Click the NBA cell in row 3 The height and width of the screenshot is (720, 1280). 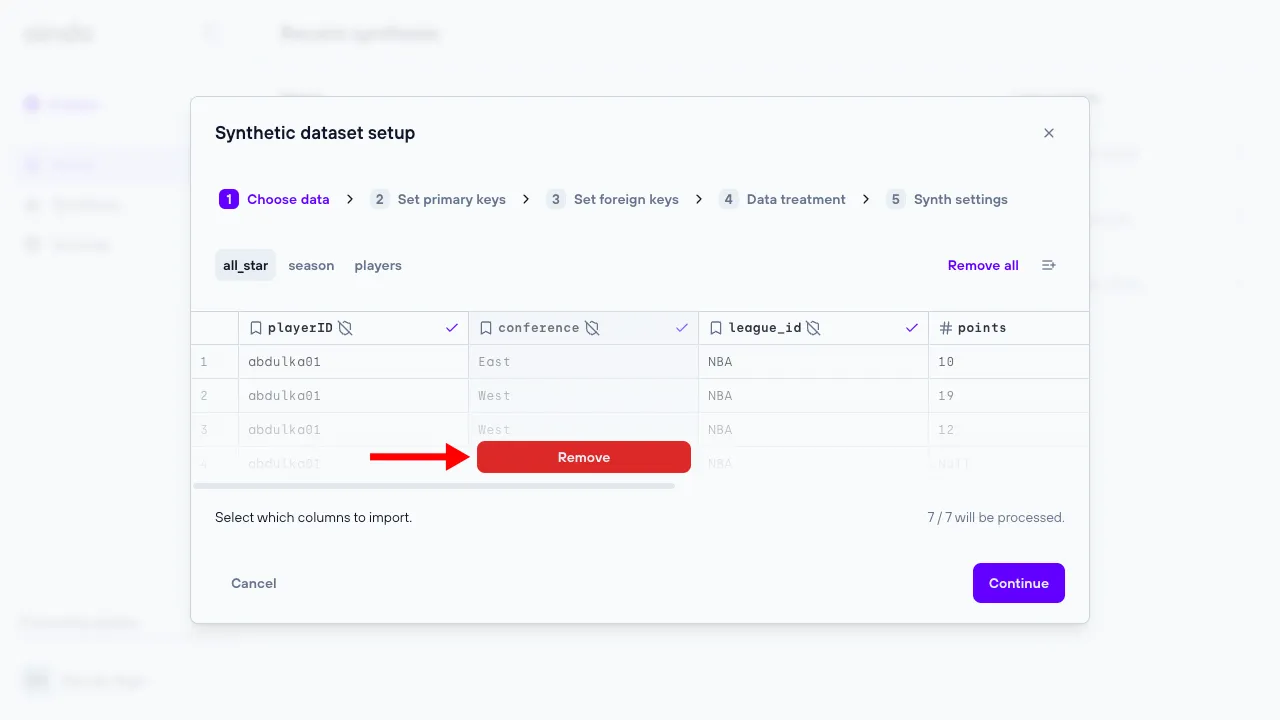[813, 430]
